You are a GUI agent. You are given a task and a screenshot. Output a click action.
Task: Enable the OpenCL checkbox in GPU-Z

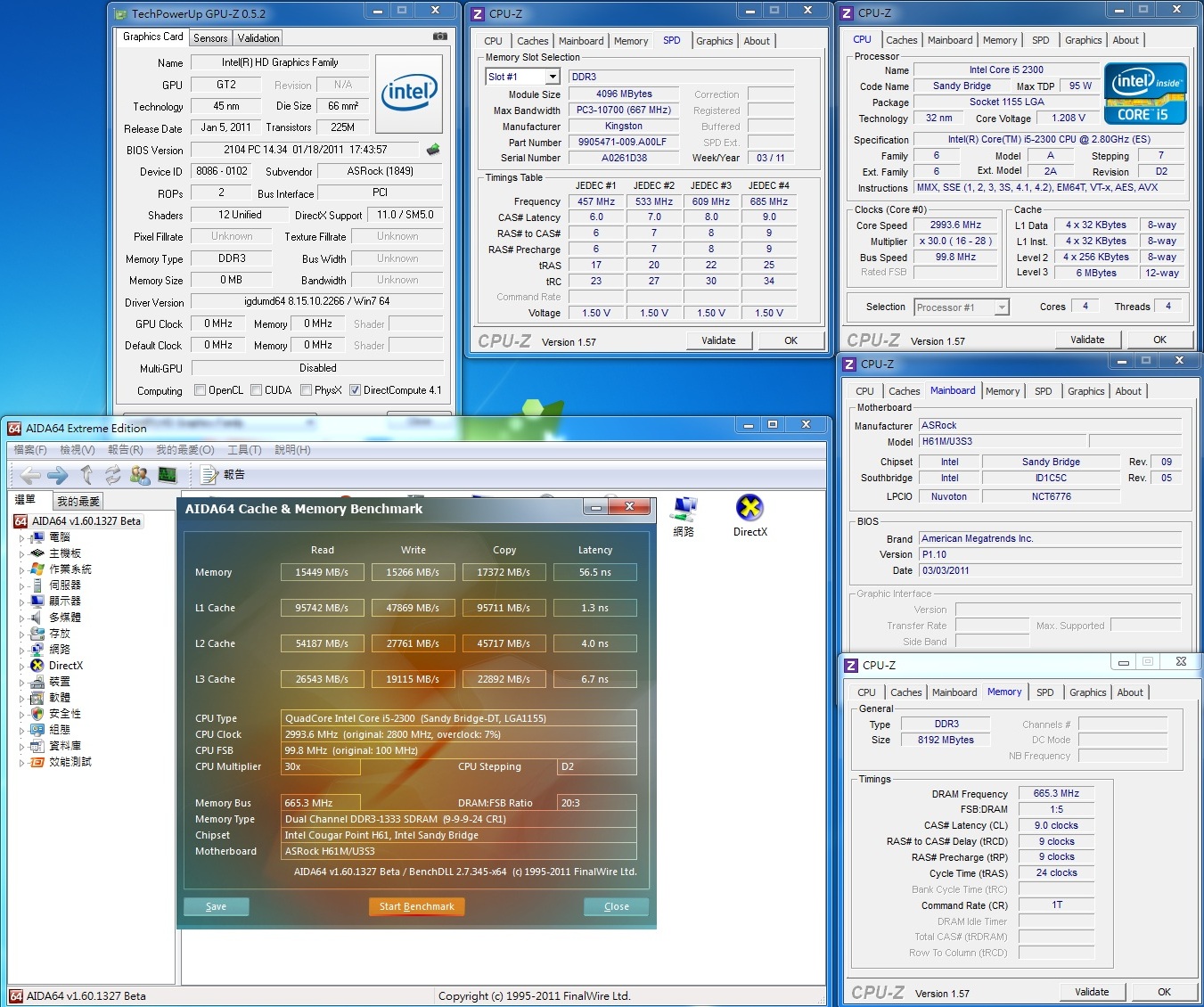click(x=201, y=390)
